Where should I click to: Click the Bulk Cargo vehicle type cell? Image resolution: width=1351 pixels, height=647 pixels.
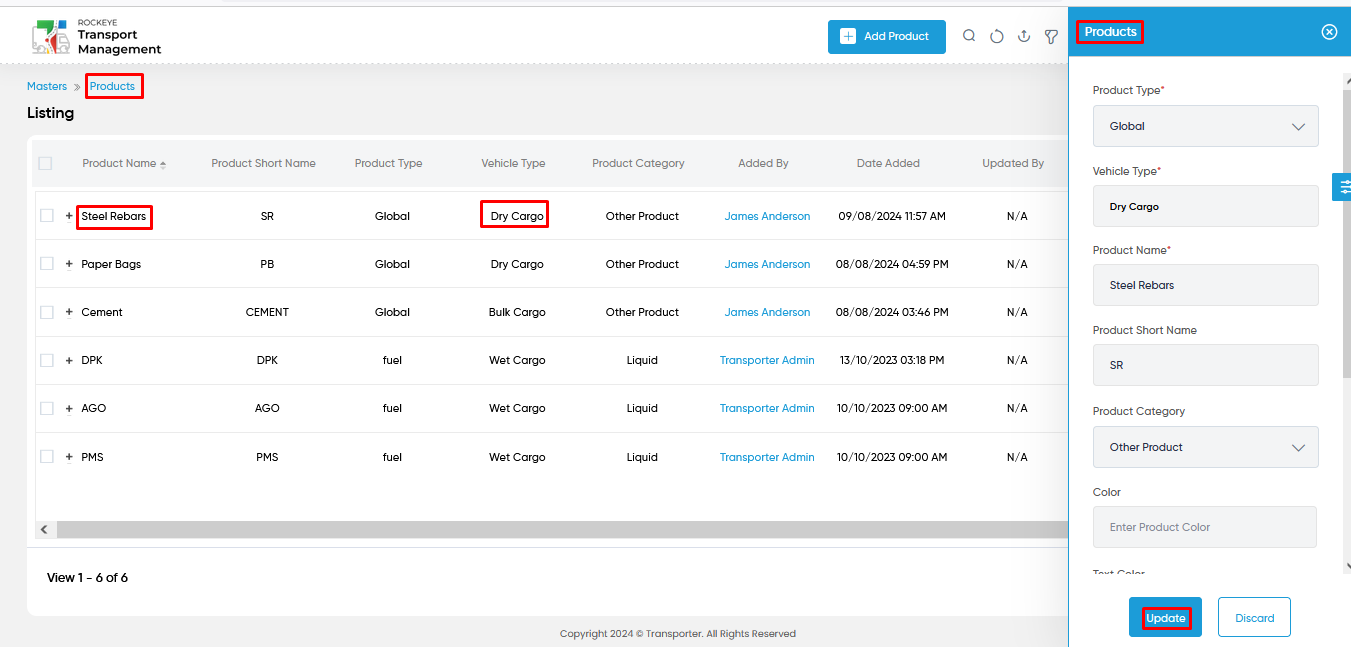pyautogui.click(x=517, y=312)
